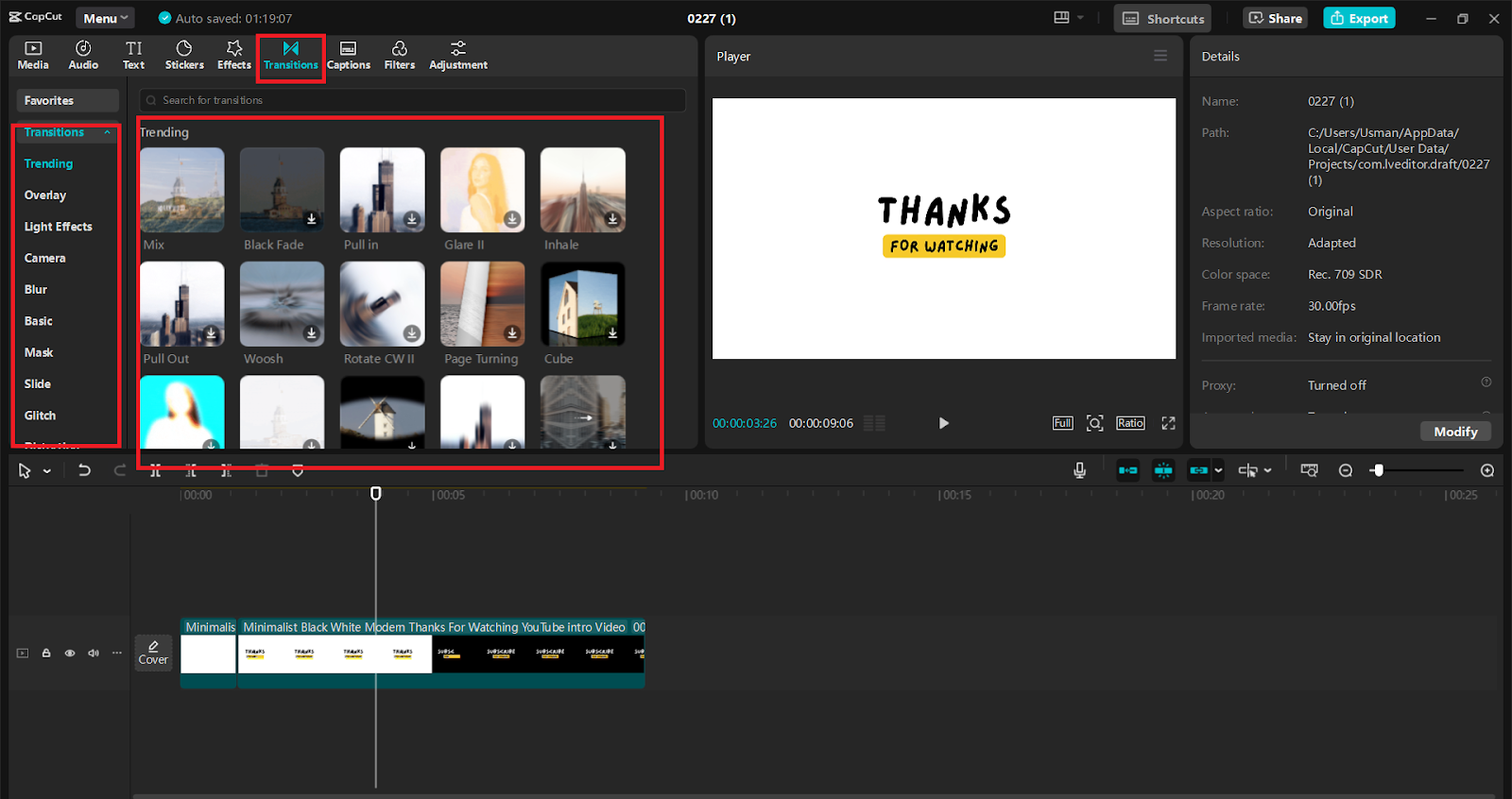
Task: Click the Modify button in Details
Action: point(1455,432)
